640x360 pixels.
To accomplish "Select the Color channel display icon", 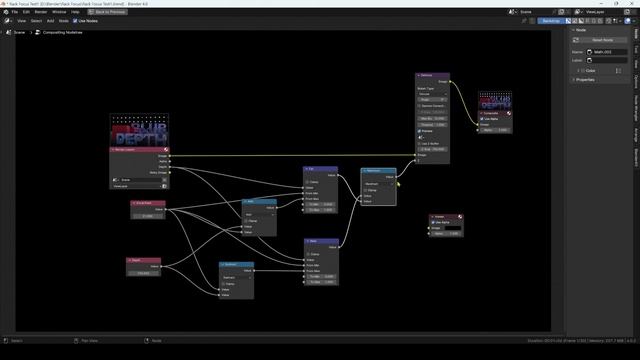I will tap(575, 21).
